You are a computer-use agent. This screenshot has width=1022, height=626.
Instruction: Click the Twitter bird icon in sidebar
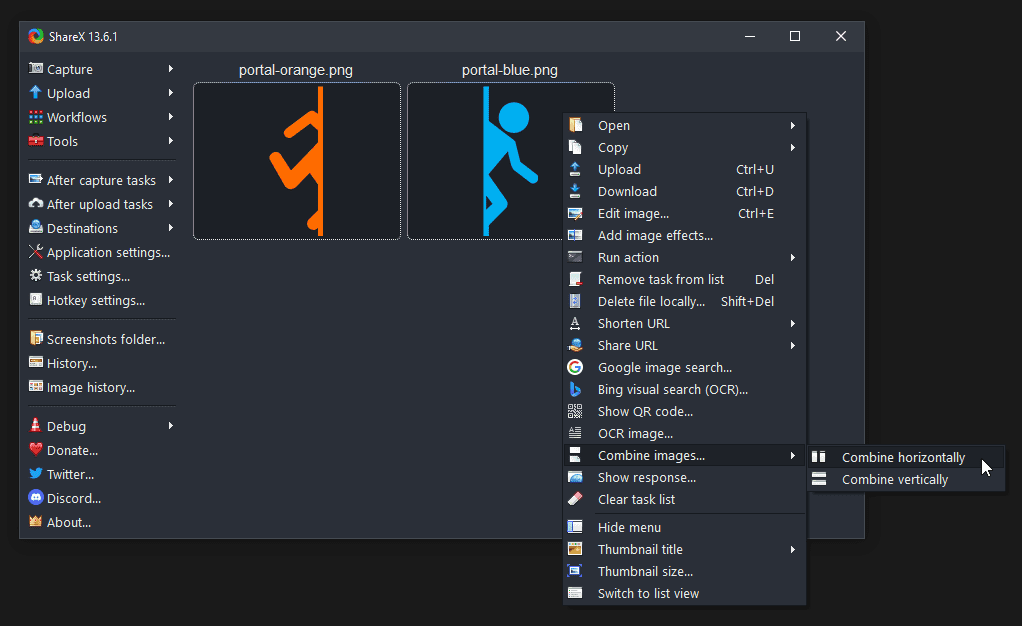[36, 474]
